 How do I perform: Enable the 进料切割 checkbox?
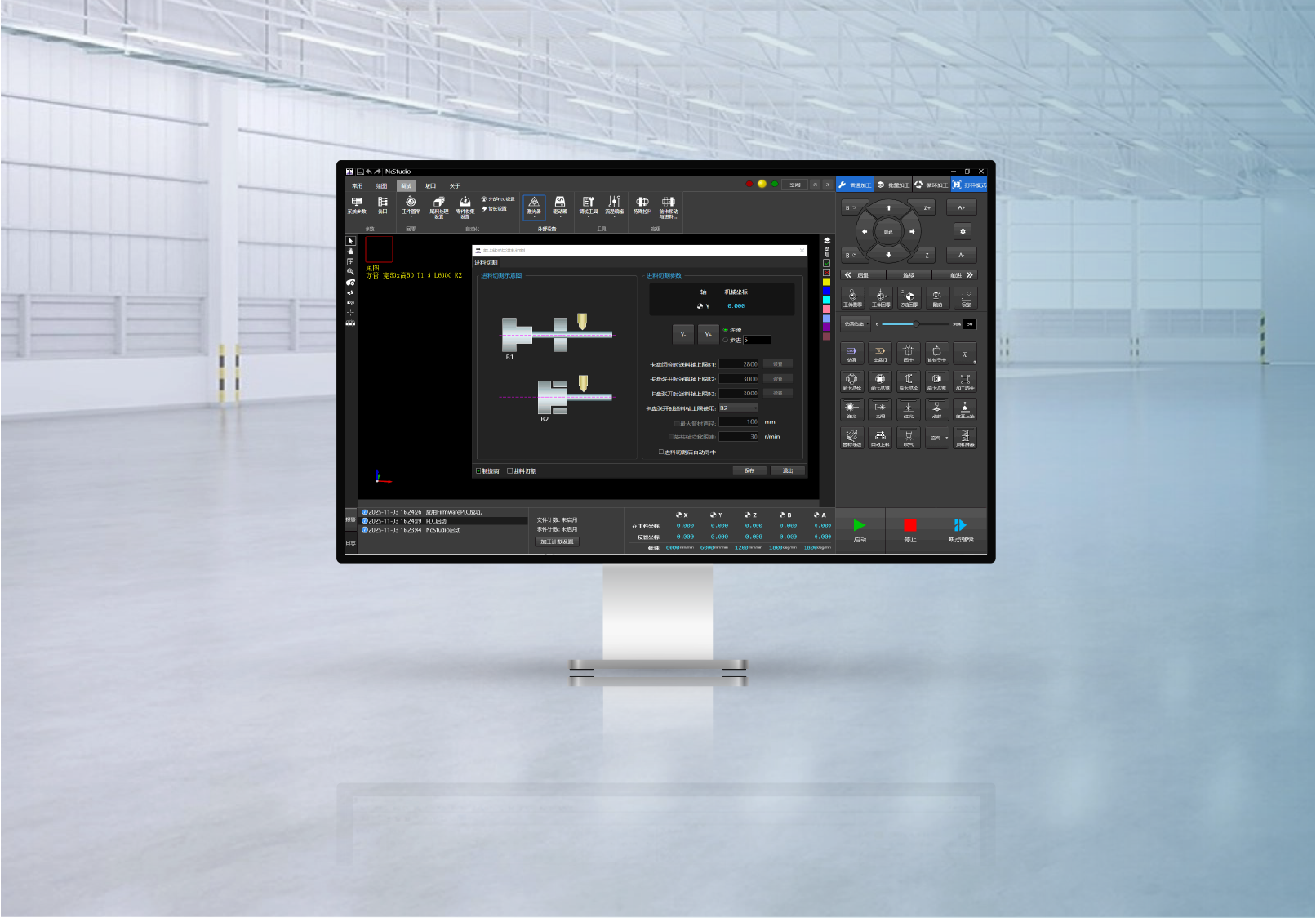(x=510, y=471)
